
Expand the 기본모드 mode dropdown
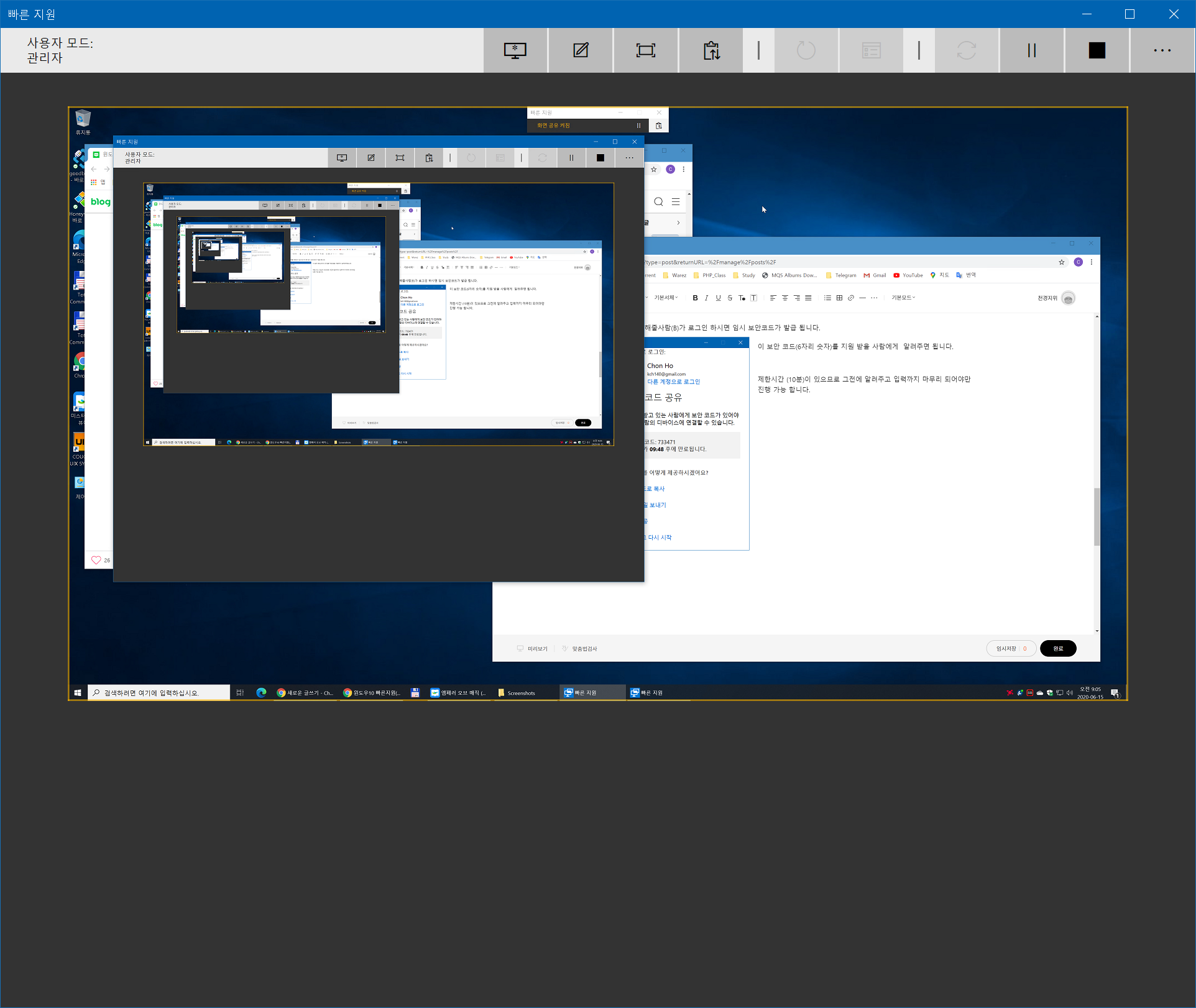[903, 298]
